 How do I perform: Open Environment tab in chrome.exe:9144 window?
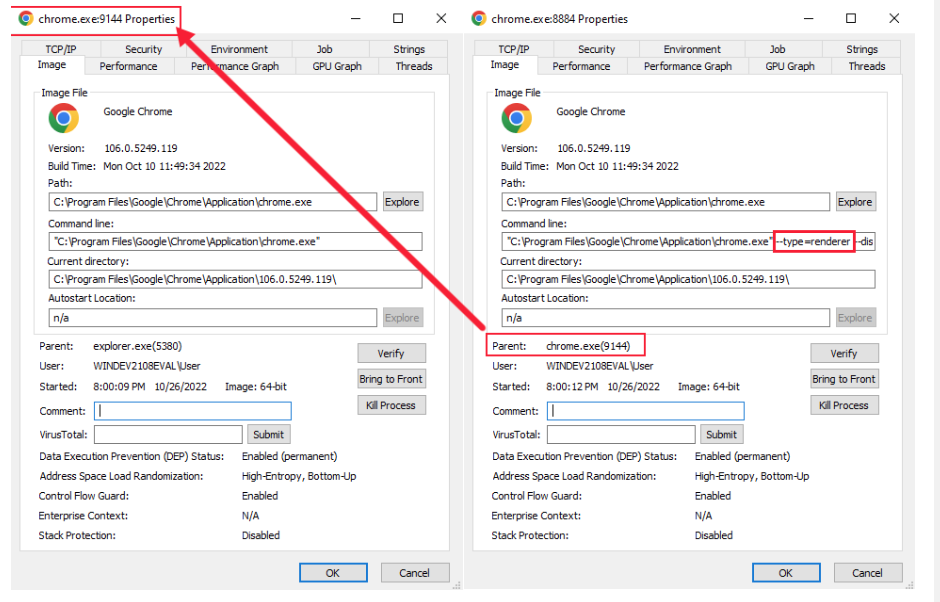(x=239, y=49)
